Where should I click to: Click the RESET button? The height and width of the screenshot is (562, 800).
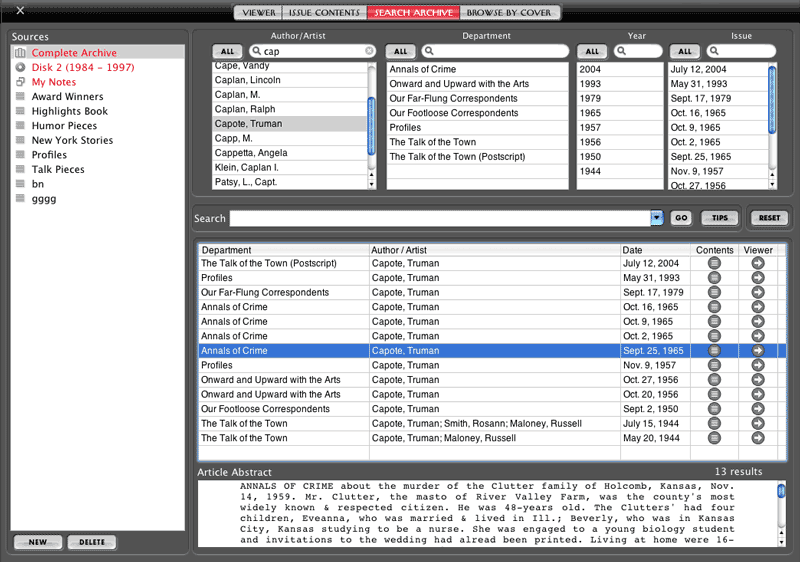pyautogui.click(x=769, y=218)
